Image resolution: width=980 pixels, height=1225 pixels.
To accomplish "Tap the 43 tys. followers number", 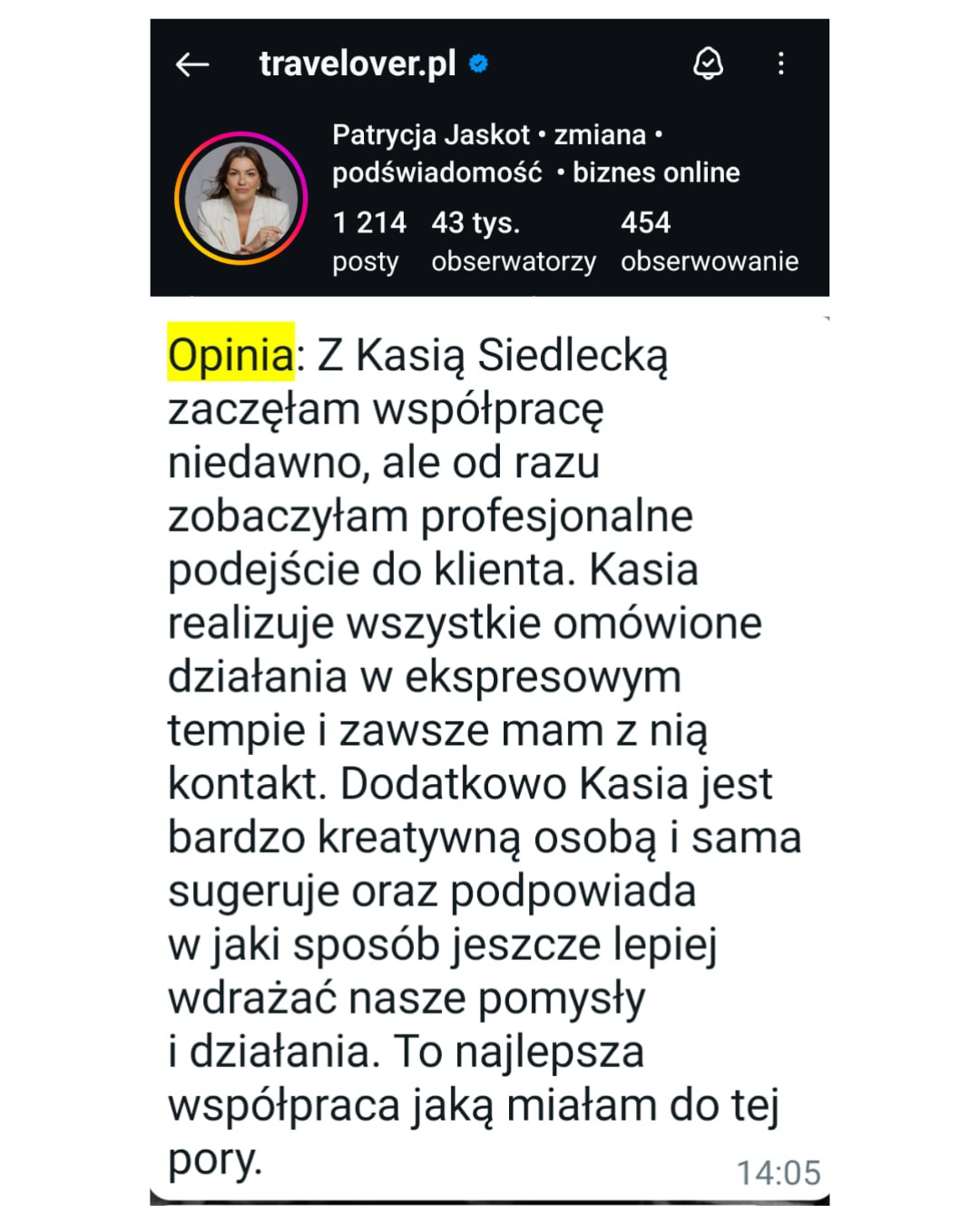I will click(x=475, y=222).
